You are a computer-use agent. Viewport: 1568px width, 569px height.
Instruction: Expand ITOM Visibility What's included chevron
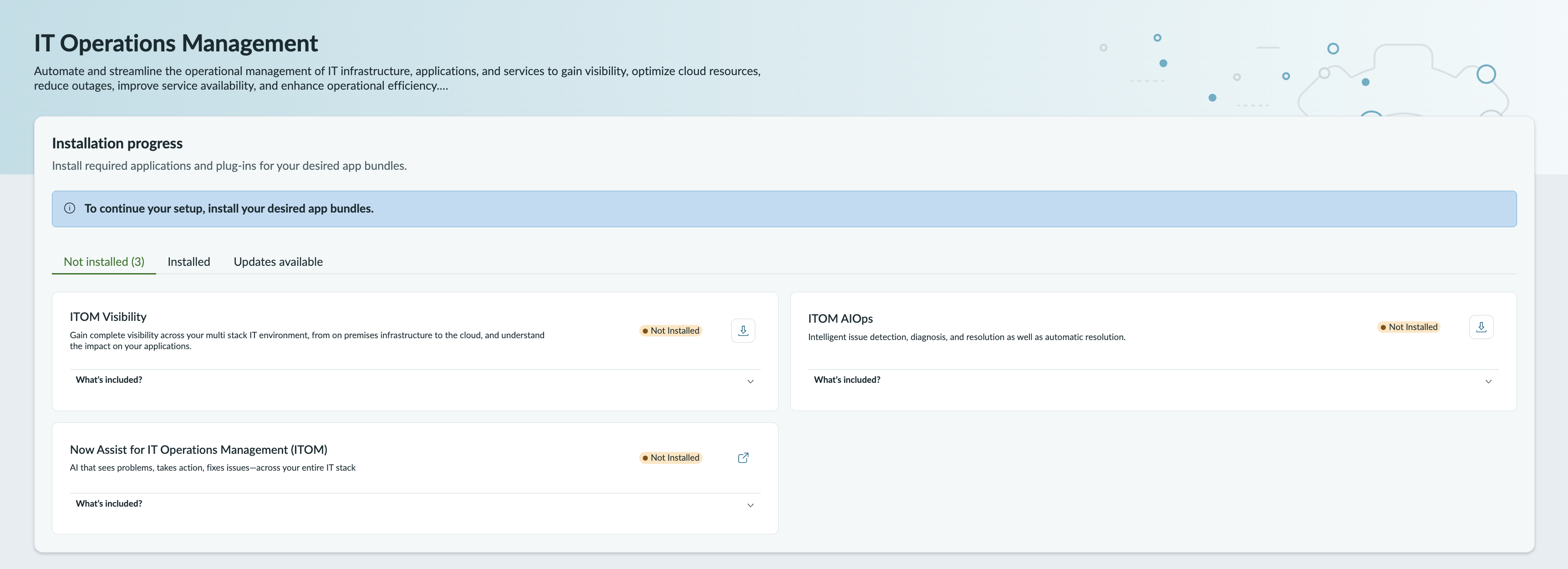pos(750,381)
